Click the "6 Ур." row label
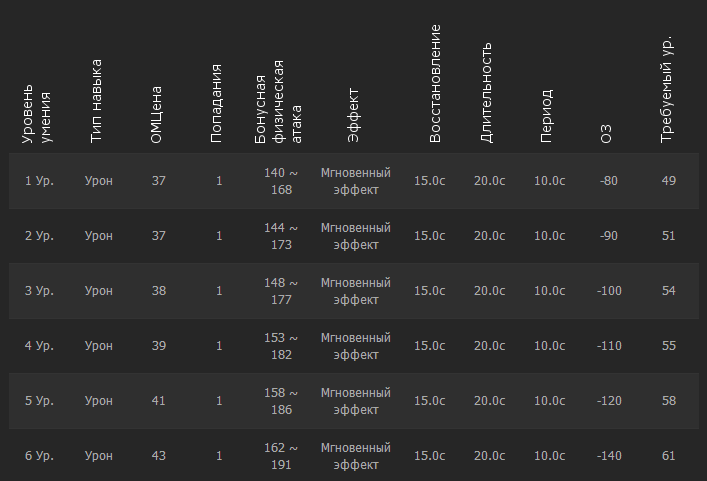This screenshot has height=481, width=707. tap(39, 456)
